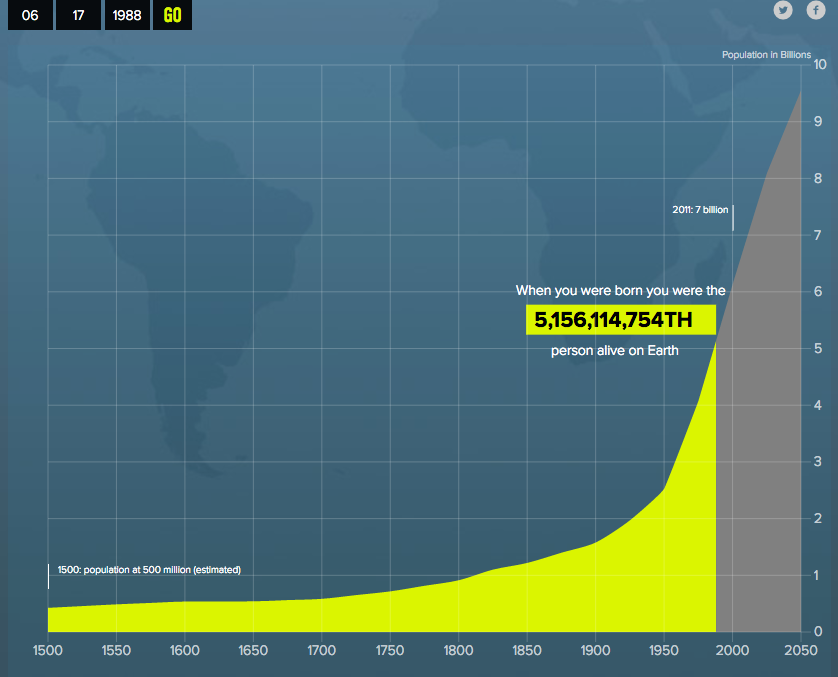Click the 2000 x-axis label
This screenshot has width=838, height=677.
[732, 650]
